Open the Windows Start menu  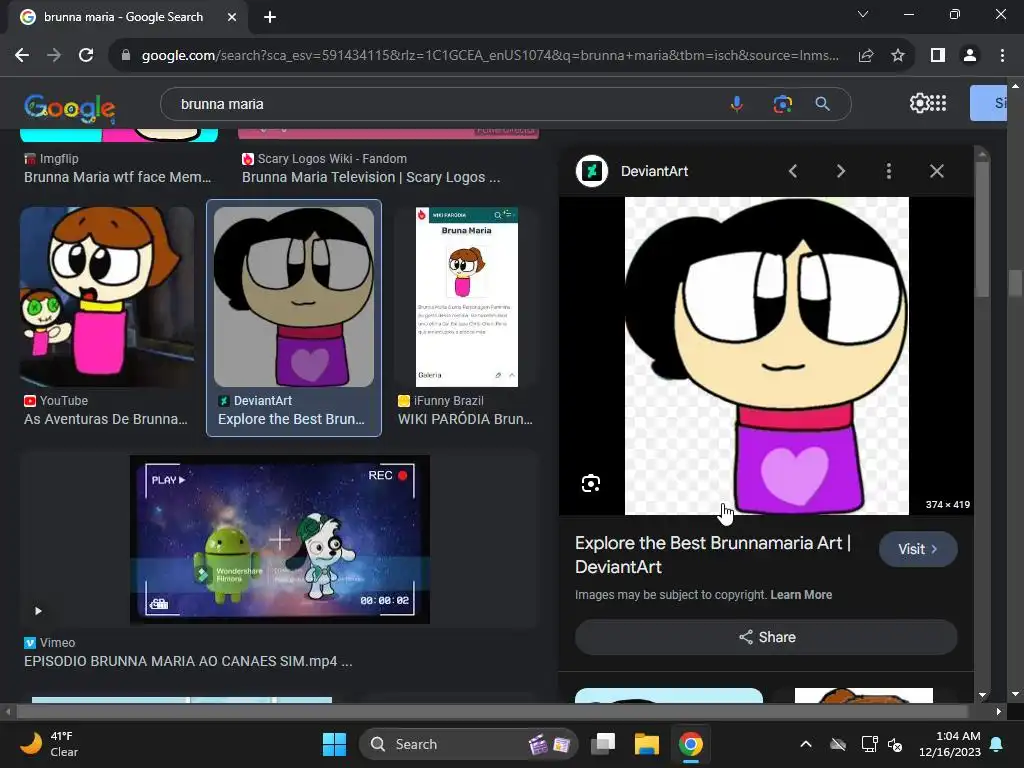point(334,744)
